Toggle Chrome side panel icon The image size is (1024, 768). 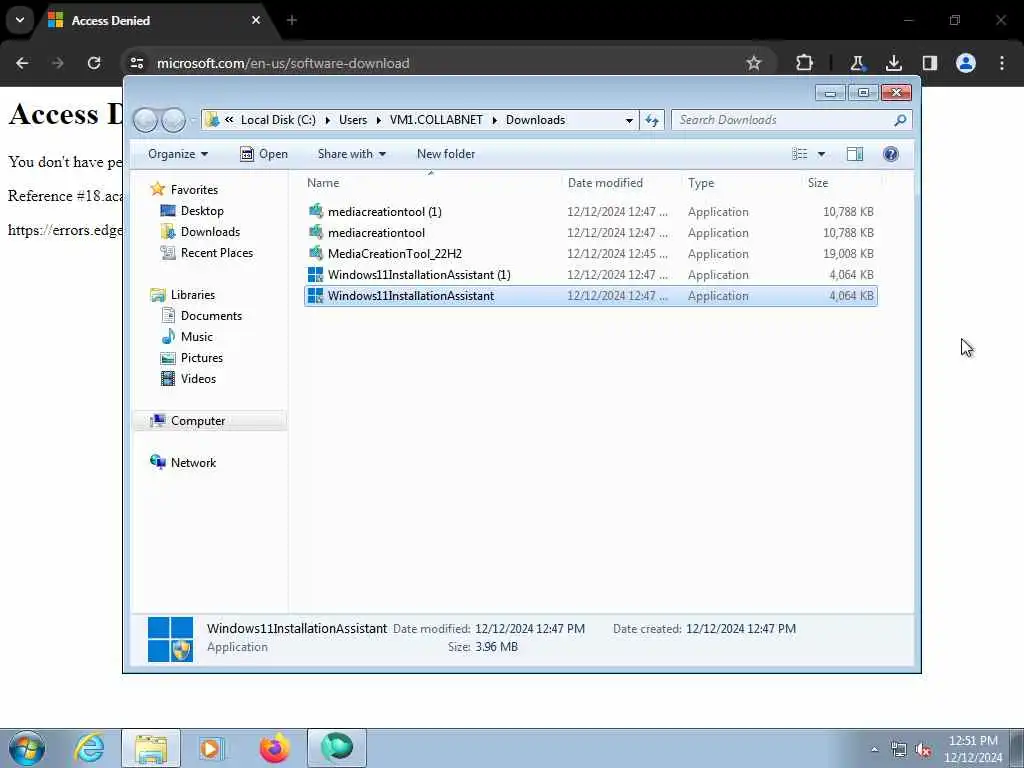coord(929,63)
